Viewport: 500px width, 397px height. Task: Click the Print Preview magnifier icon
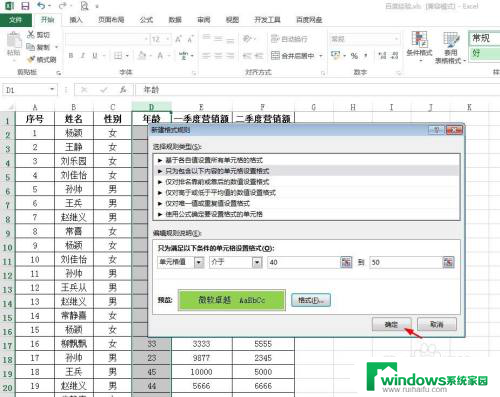[x=85, y=6]
